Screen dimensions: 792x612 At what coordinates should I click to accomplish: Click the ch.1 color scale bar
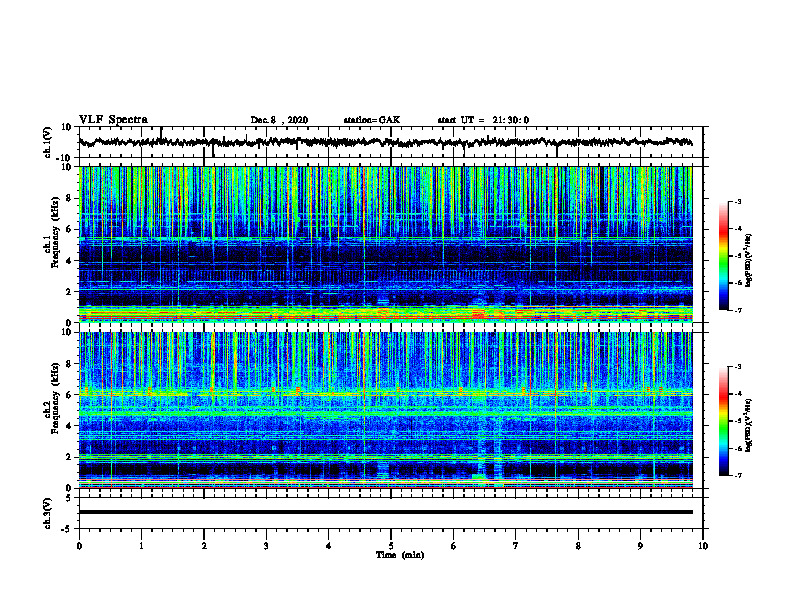point(724,256)
